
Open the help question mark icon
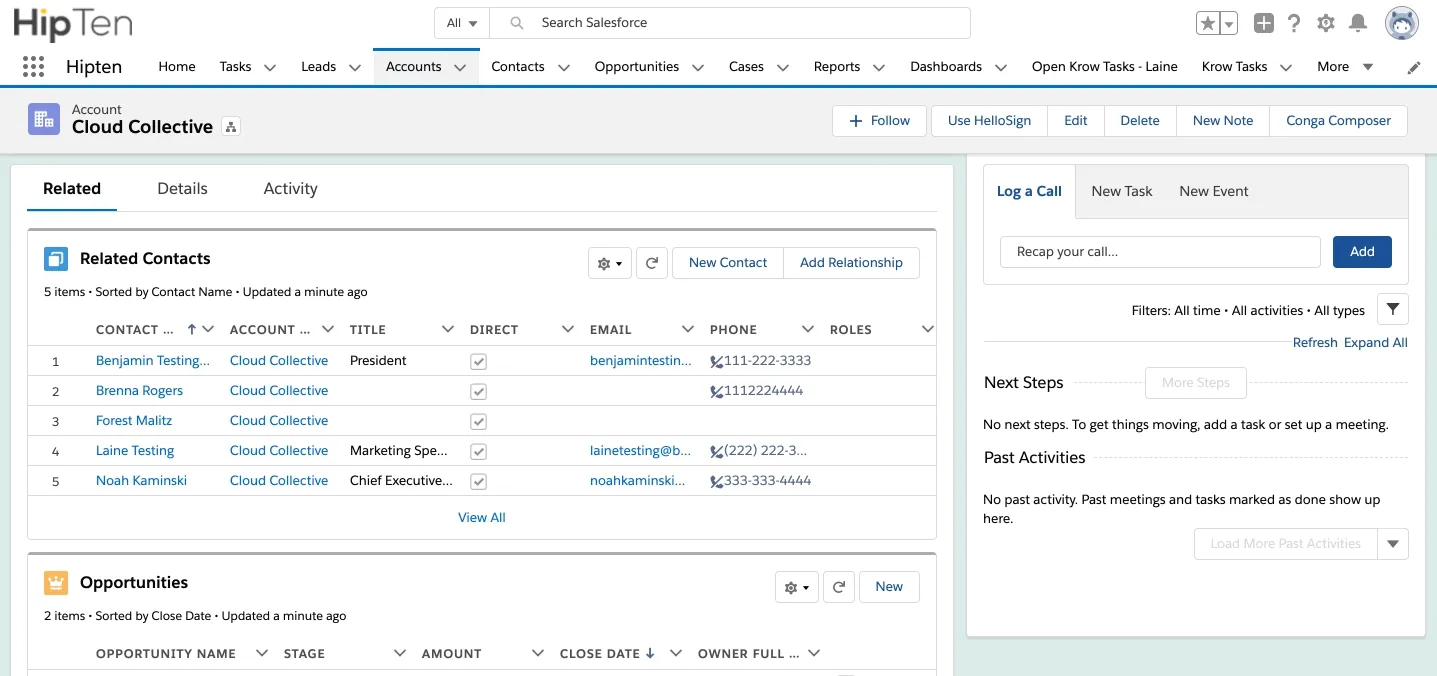[1294, 23]
